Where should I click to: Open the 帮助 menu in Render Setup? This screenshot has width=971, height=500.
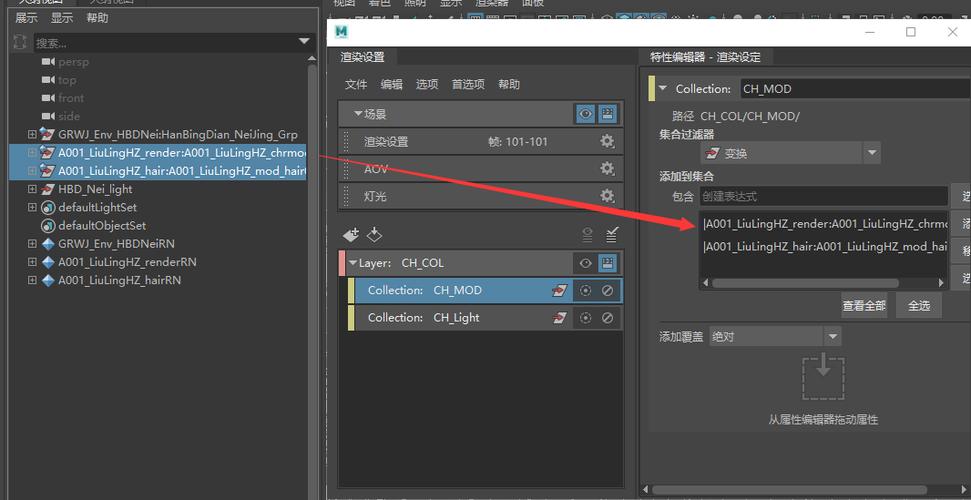(509, 84)
